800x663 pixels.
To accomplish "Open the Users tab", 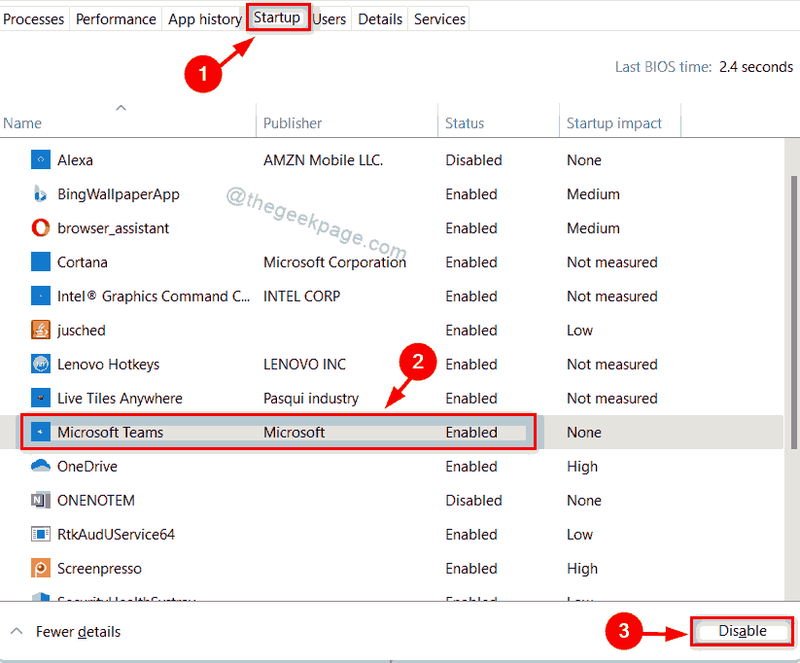I will click(x=330, y=19).
